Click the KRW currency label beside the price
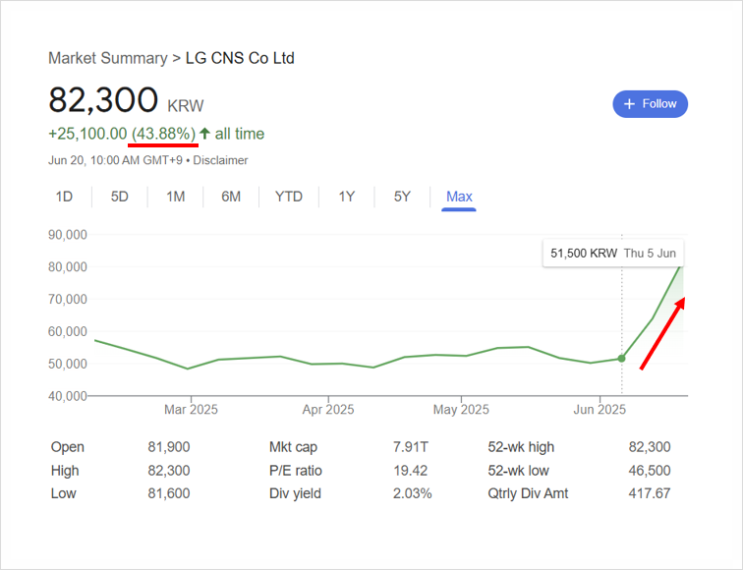The image size is (743, 570). [x=185, y=106]
